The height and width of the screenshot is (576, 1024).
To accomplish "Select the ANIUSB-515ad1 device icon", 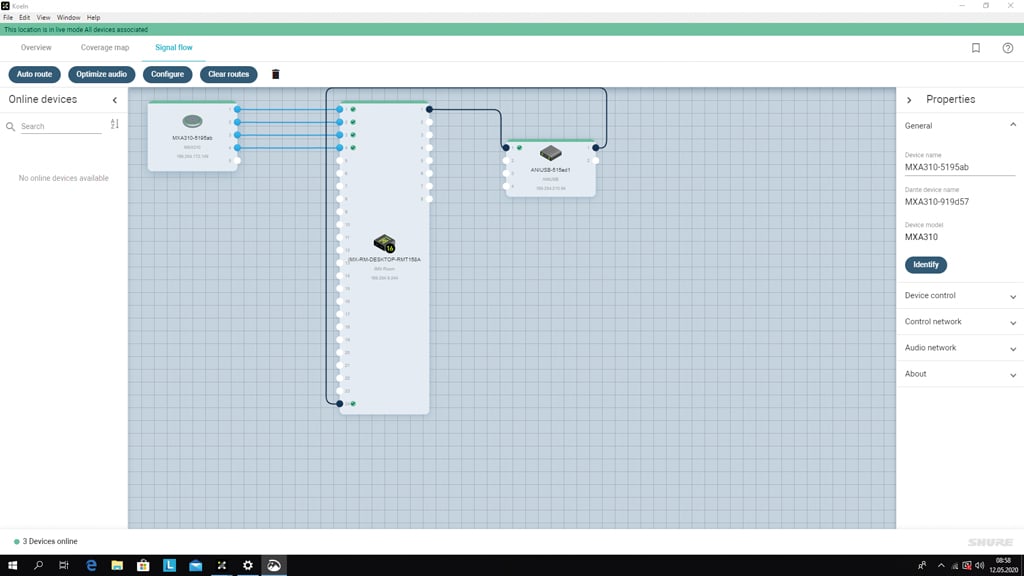I will (x=551, y=153).
